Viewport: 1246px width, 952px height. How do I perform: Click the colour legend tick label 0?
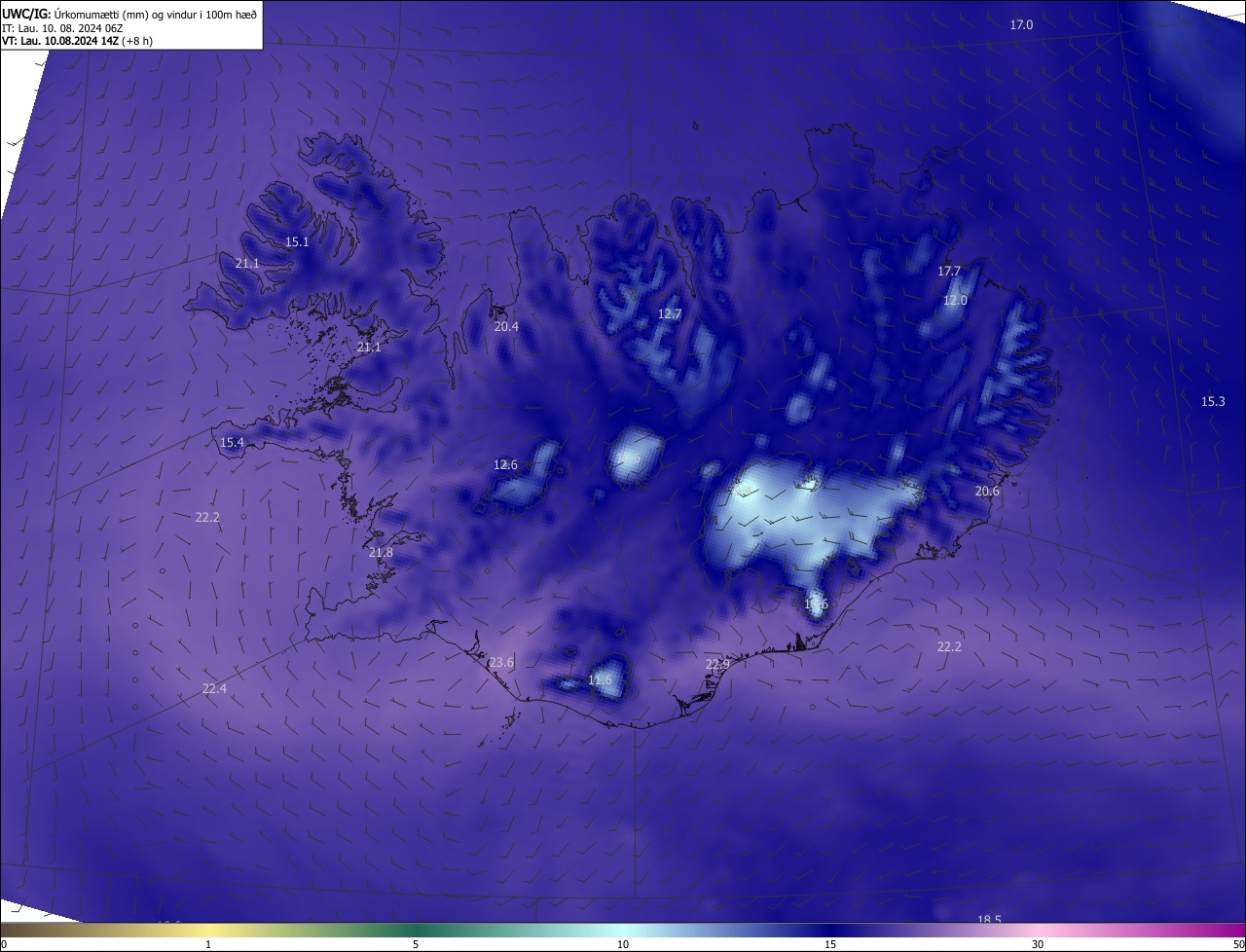point(4,944)
